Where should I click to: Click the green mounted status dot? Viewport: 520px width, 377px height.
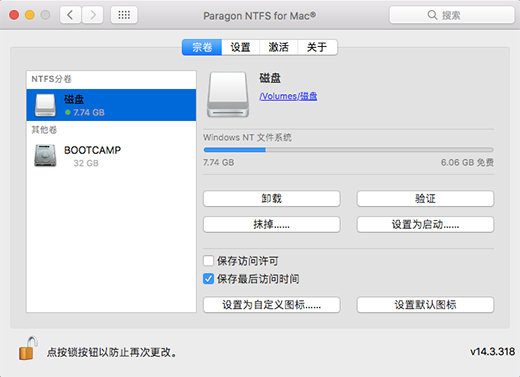68,113
